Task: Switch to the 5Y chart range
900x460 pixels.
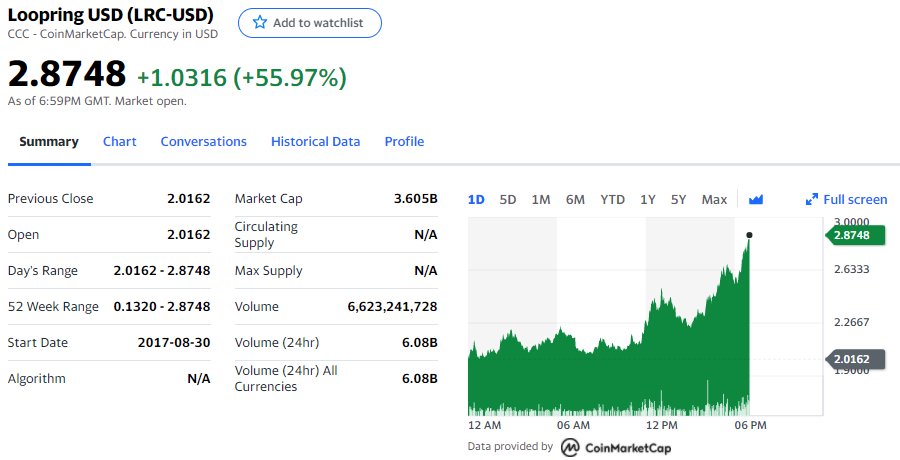Action: pos(678,199)
